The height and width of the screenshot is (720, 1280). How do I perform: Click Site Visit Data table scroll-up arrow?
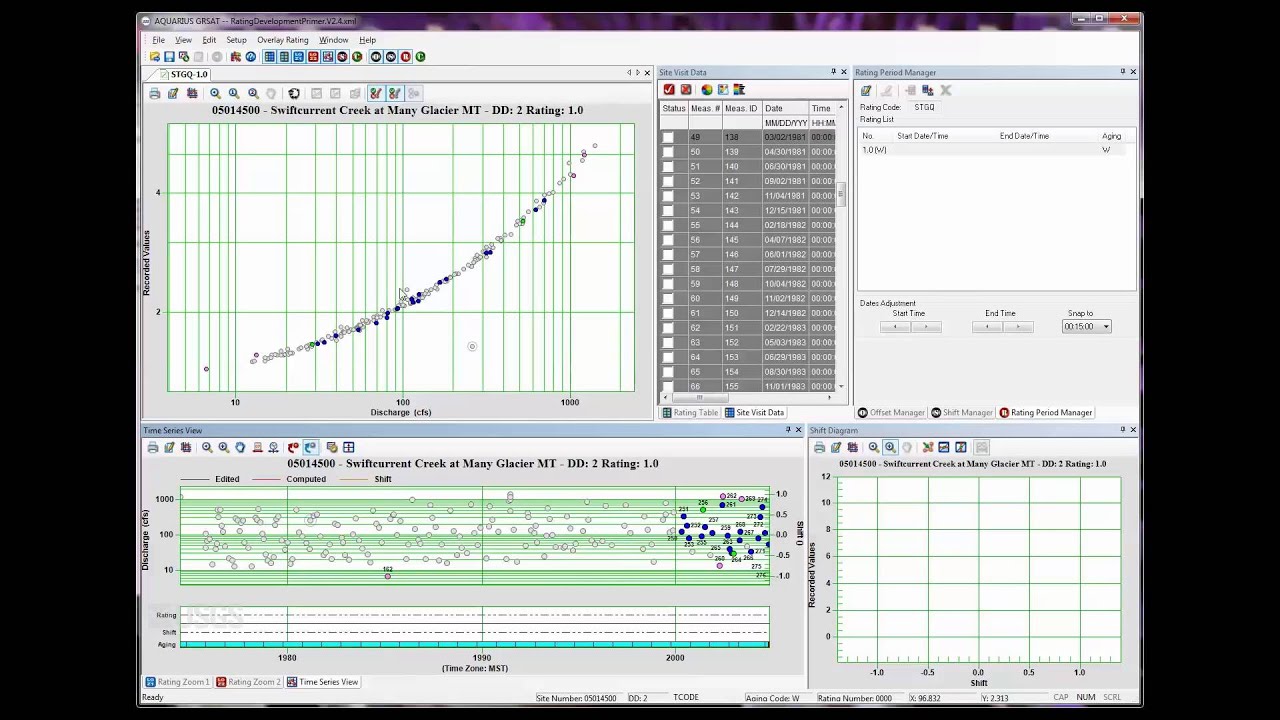(841, 107)
